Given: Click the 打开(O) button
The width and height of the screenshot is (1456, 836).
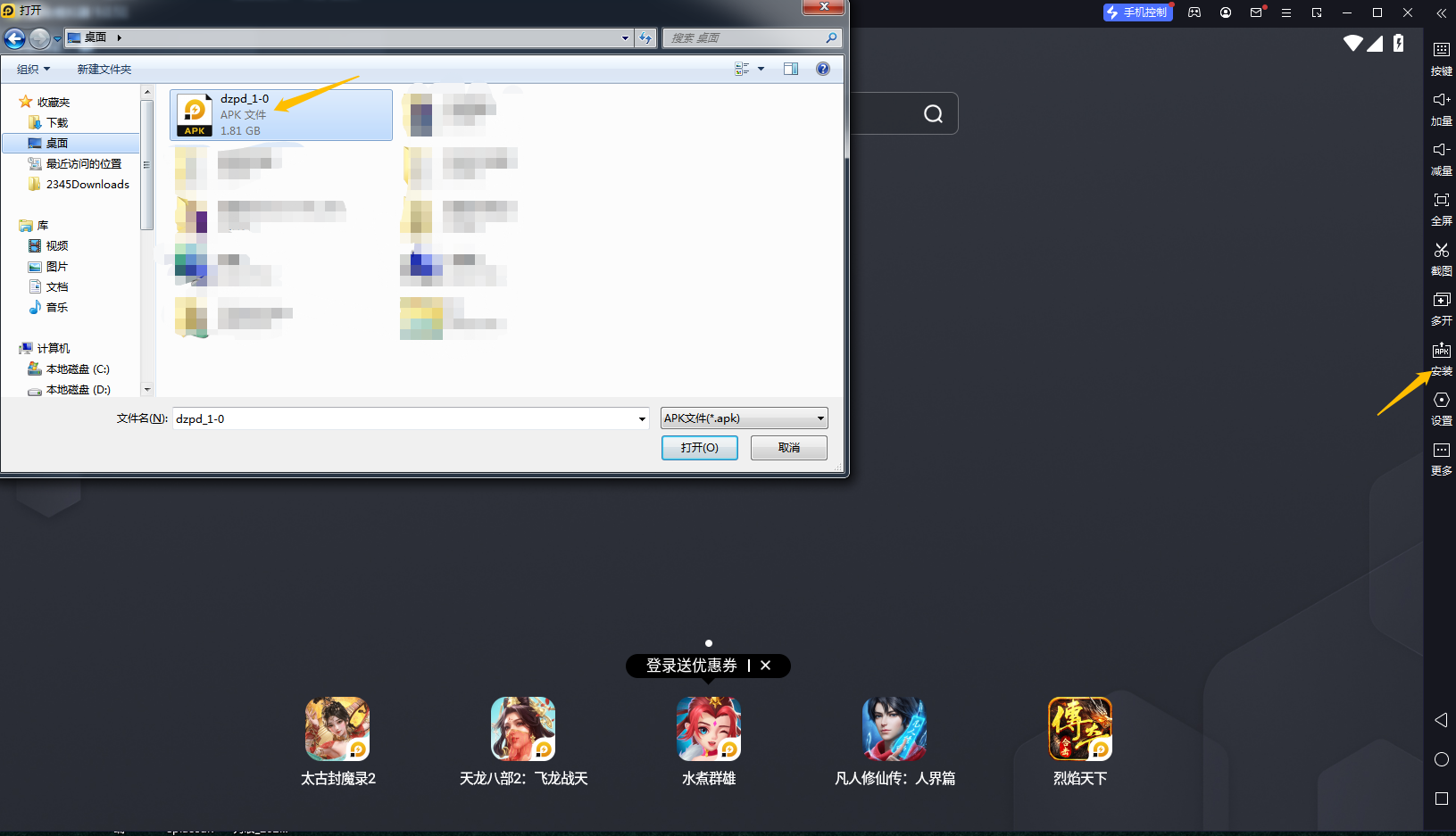Looking at the screenshot, I should point(699,448).
